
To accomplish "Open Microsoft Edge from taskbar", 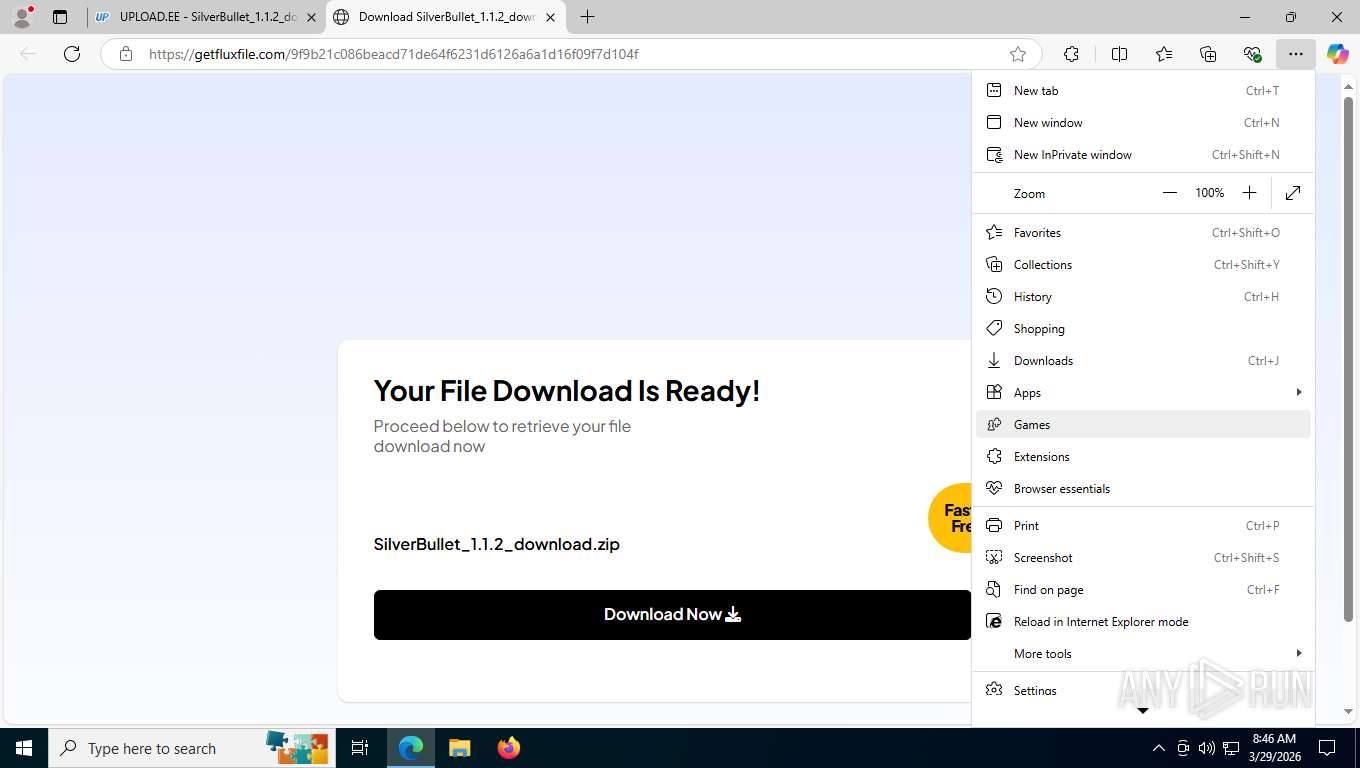I will (x=411, y=748).
